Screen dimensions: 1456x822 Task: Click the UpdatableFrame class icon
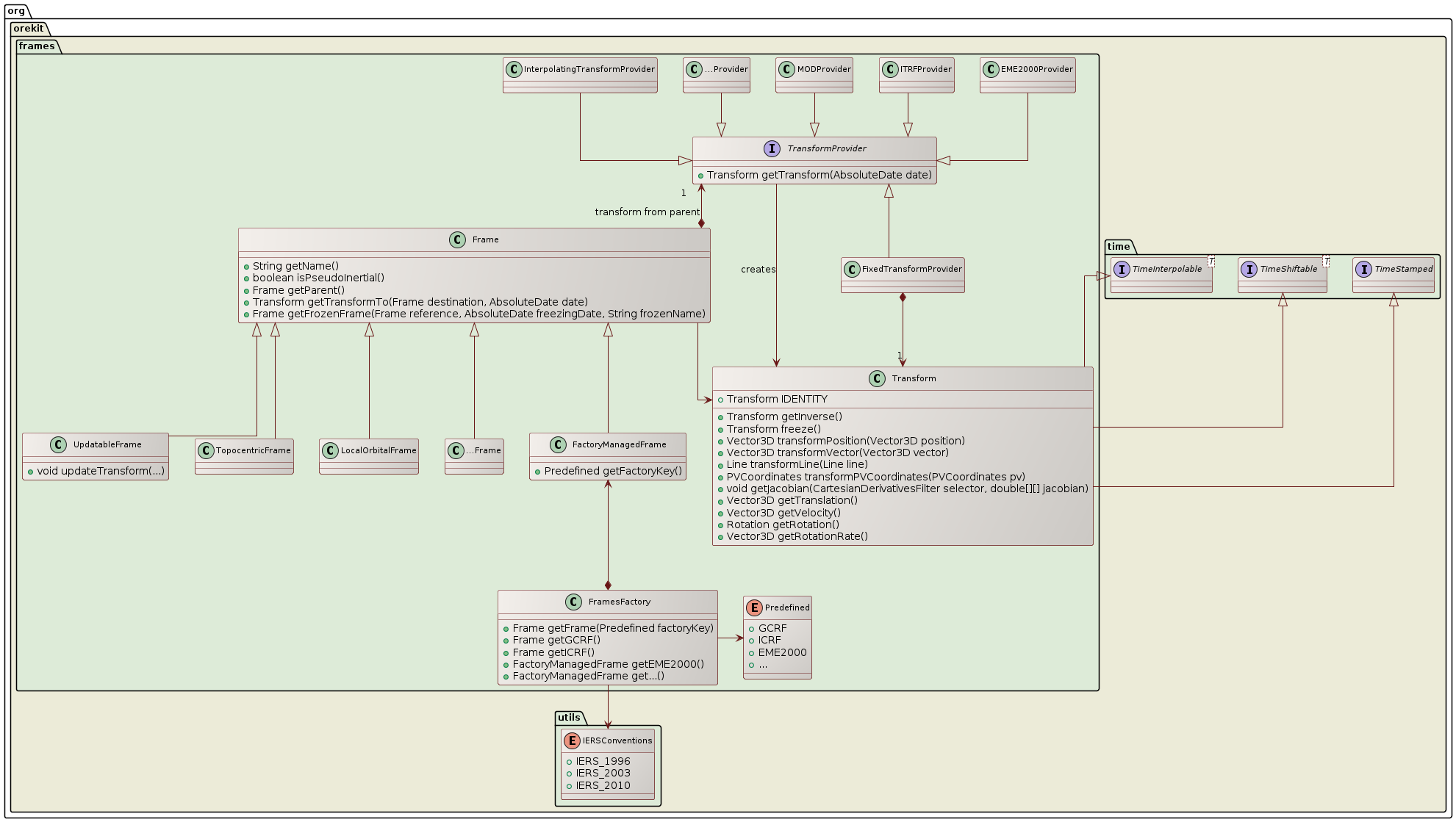pos(59,445)
